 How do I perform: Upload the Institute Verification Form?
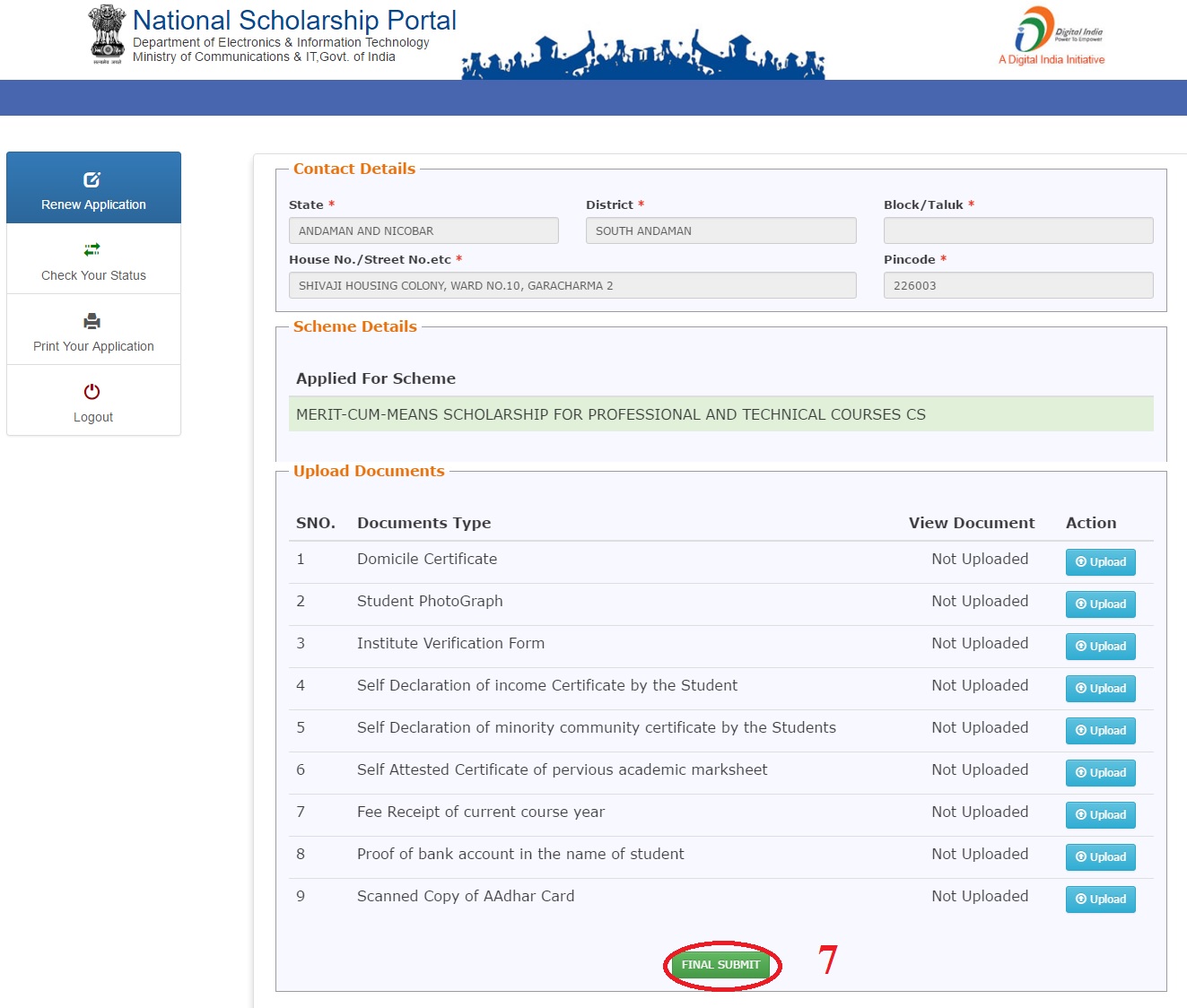[1100, 647]
